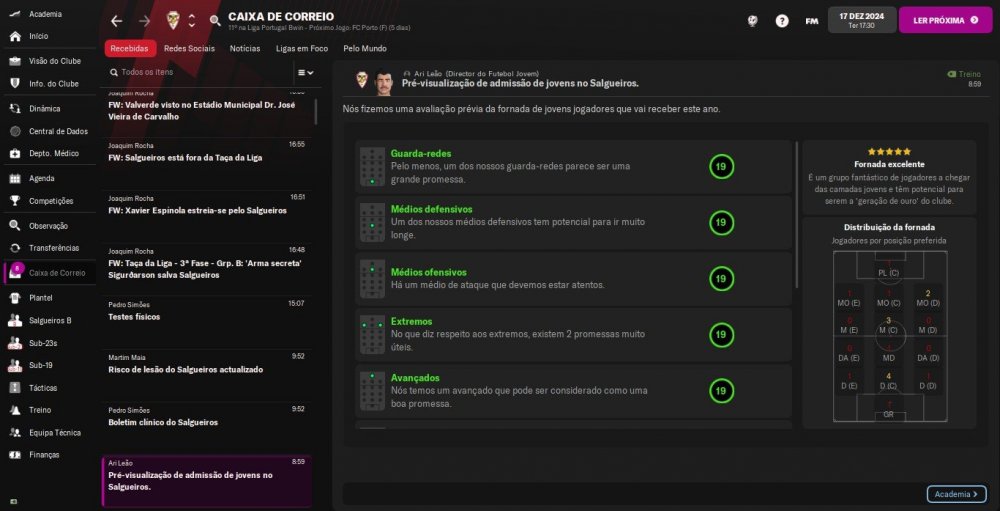
Task: Open the search magnifier in header
Action: point(215,21)
